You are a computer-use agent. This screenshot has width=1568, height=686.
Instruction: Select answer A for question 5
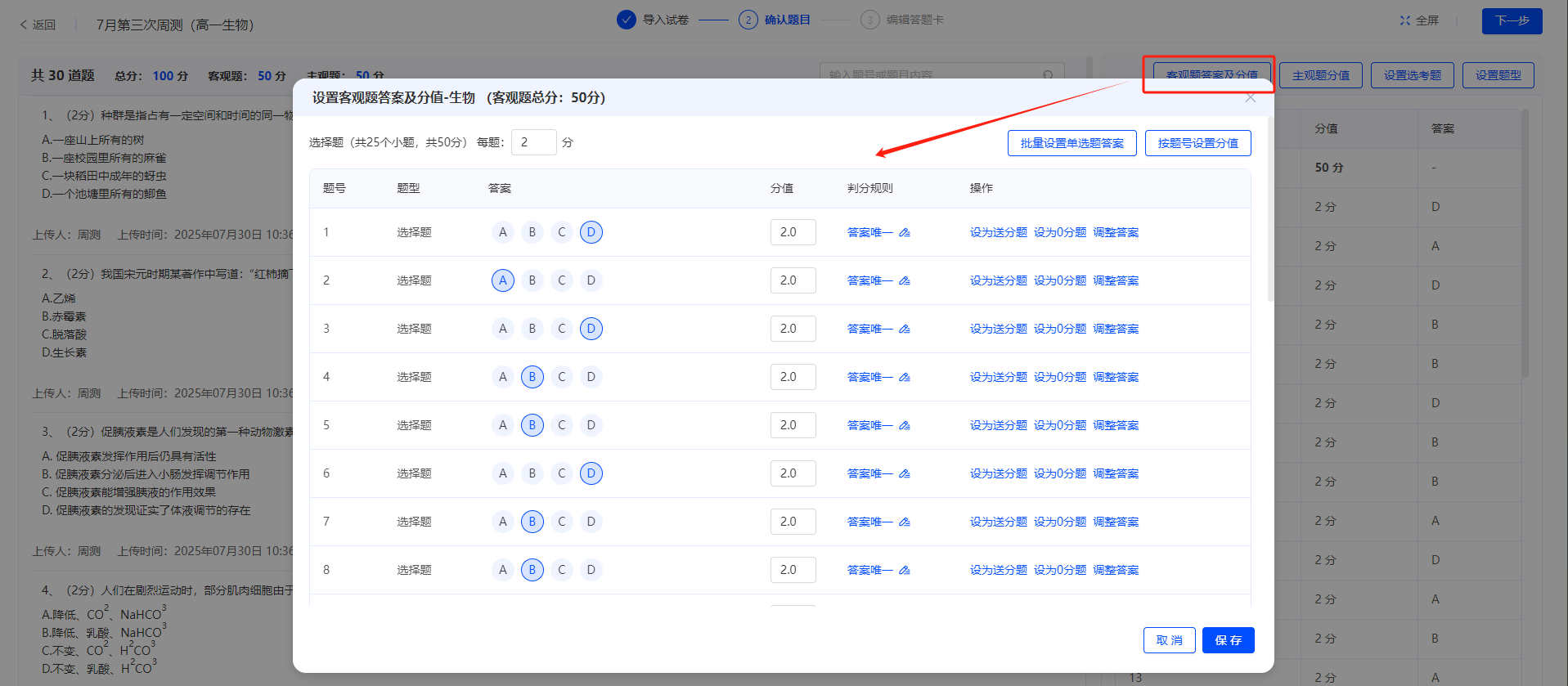[x=503, y=425]
